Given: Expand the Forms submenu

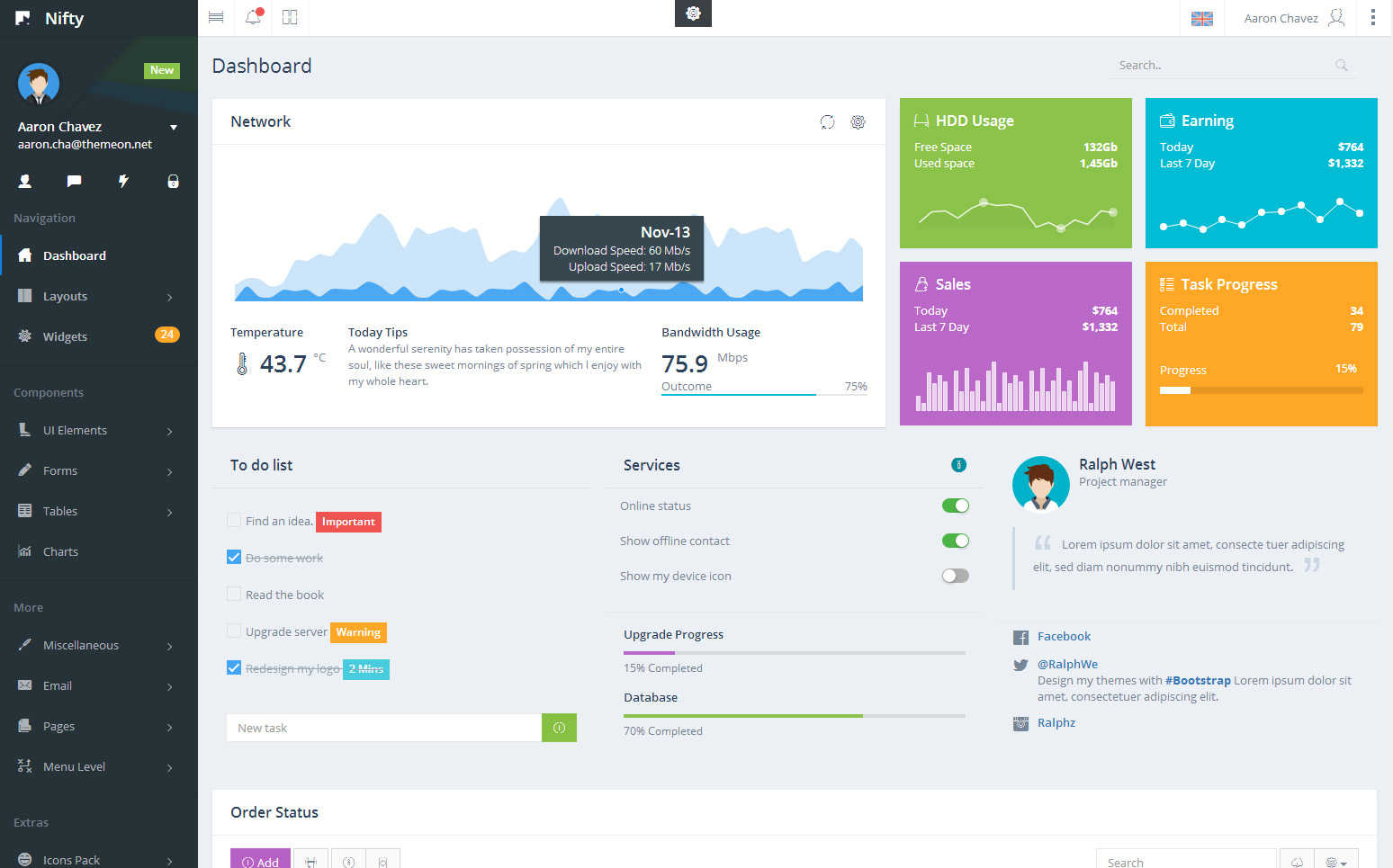Looking at the screenshot, I should [x=99, y=470].
